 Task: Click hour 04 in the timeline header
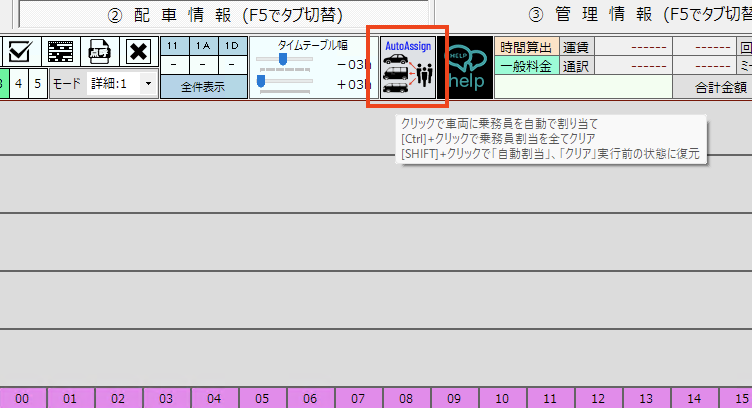click(214, 398)
